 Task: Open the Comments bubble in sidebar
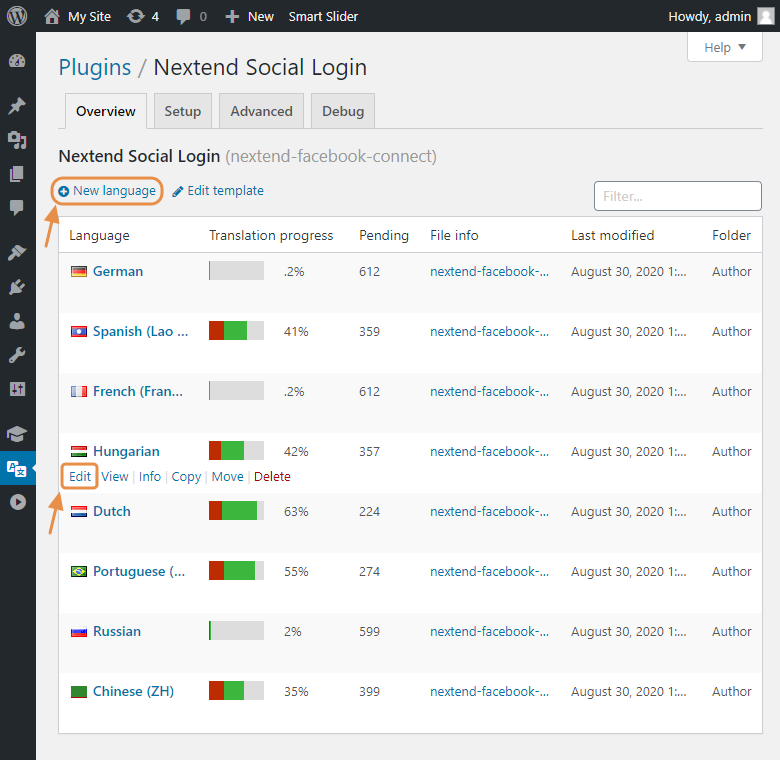[x=17, y=207]
